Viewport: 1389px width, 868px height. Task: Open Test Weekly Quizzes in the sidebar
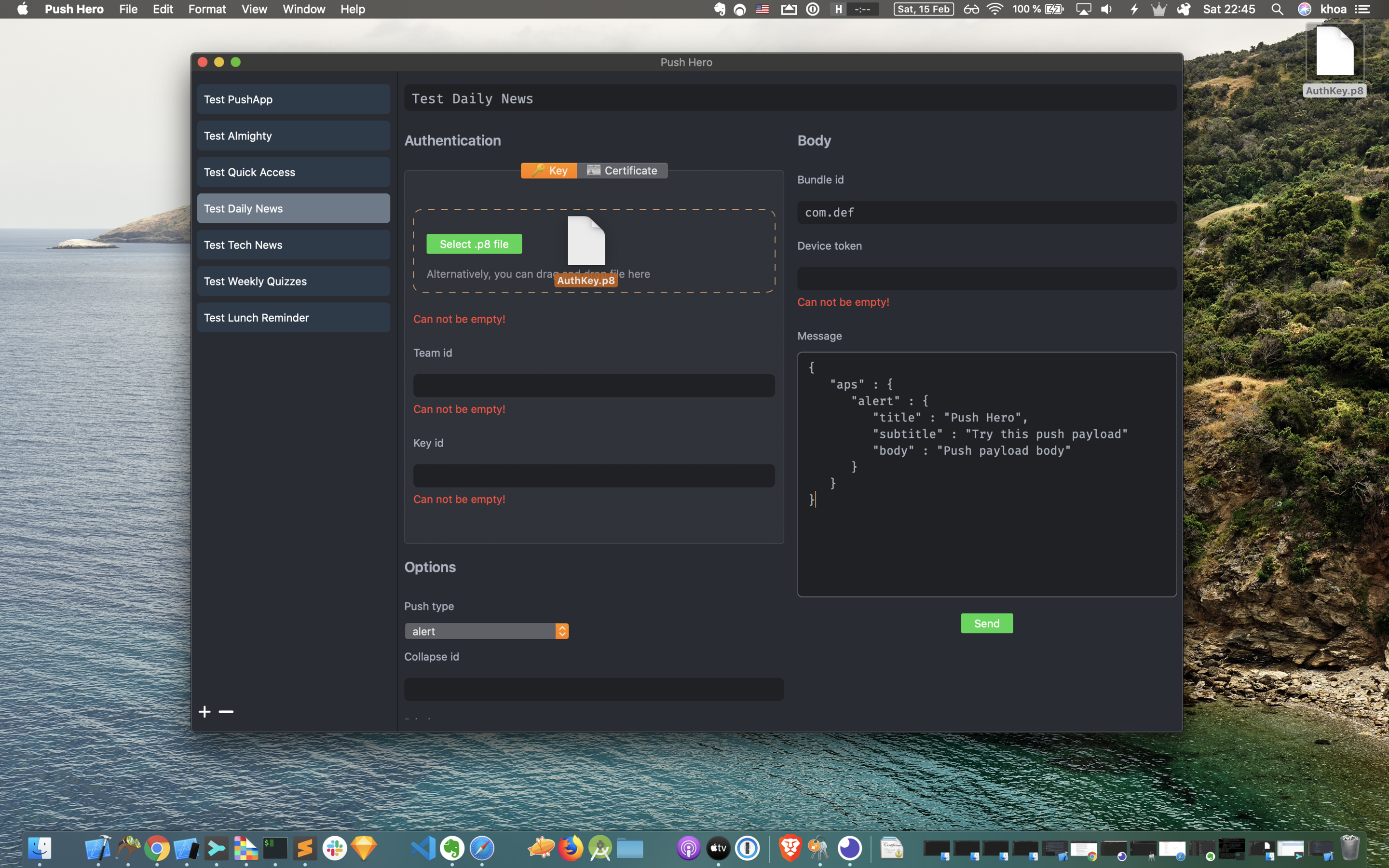pos(293,281)
